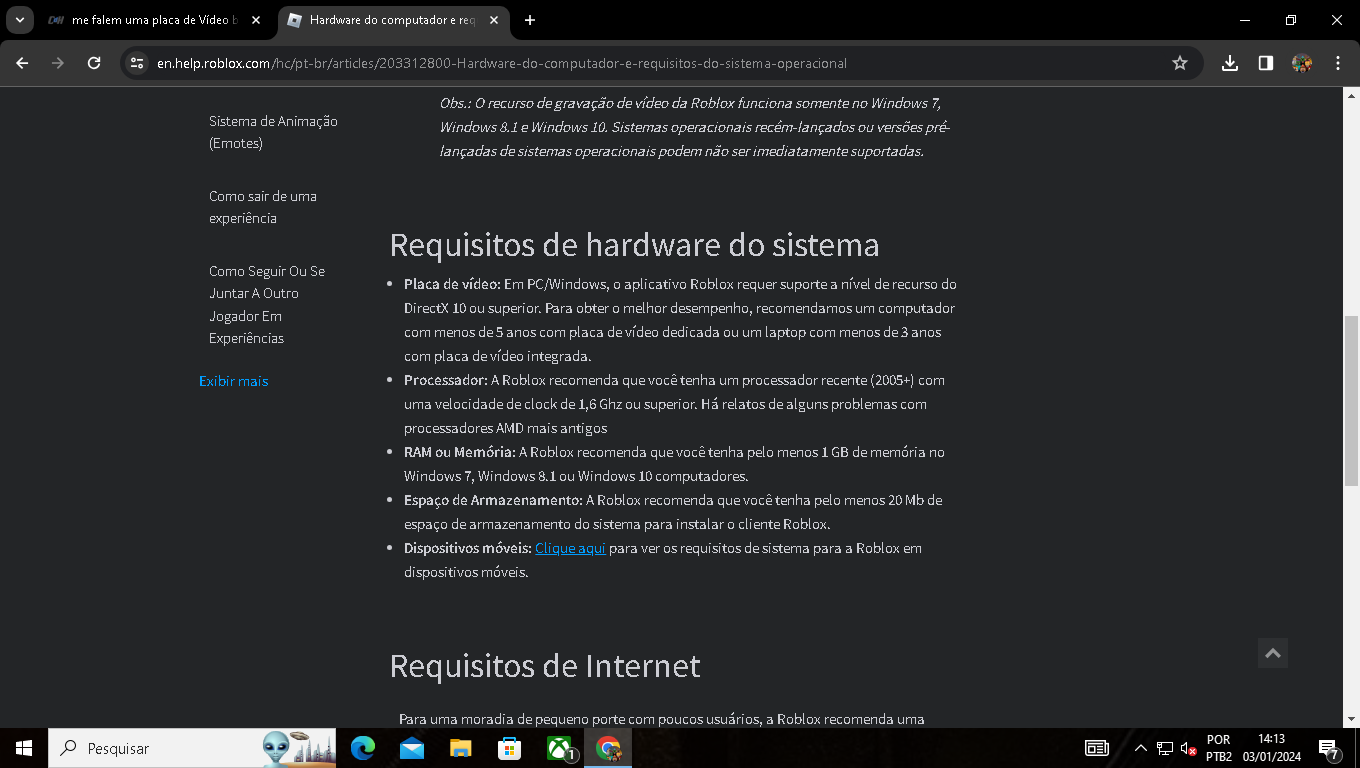Open Microsoft Store from taskbar
1360x768 pixels.
[x=509, y=748]
